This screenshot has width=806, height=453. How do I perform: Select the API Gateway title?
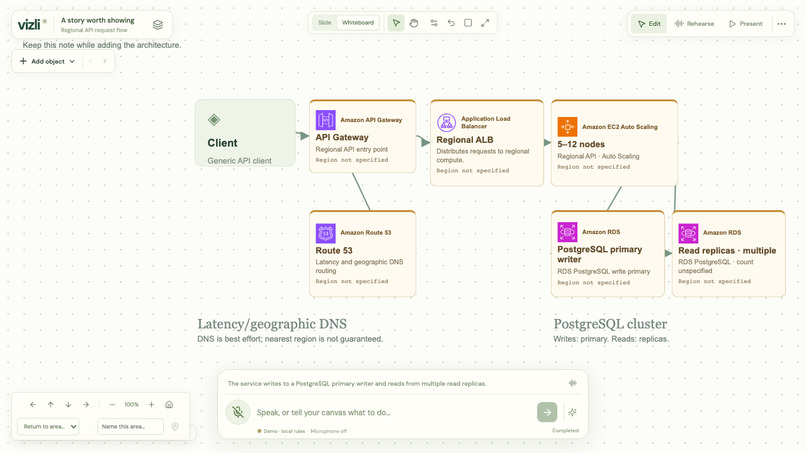point(342,137)
